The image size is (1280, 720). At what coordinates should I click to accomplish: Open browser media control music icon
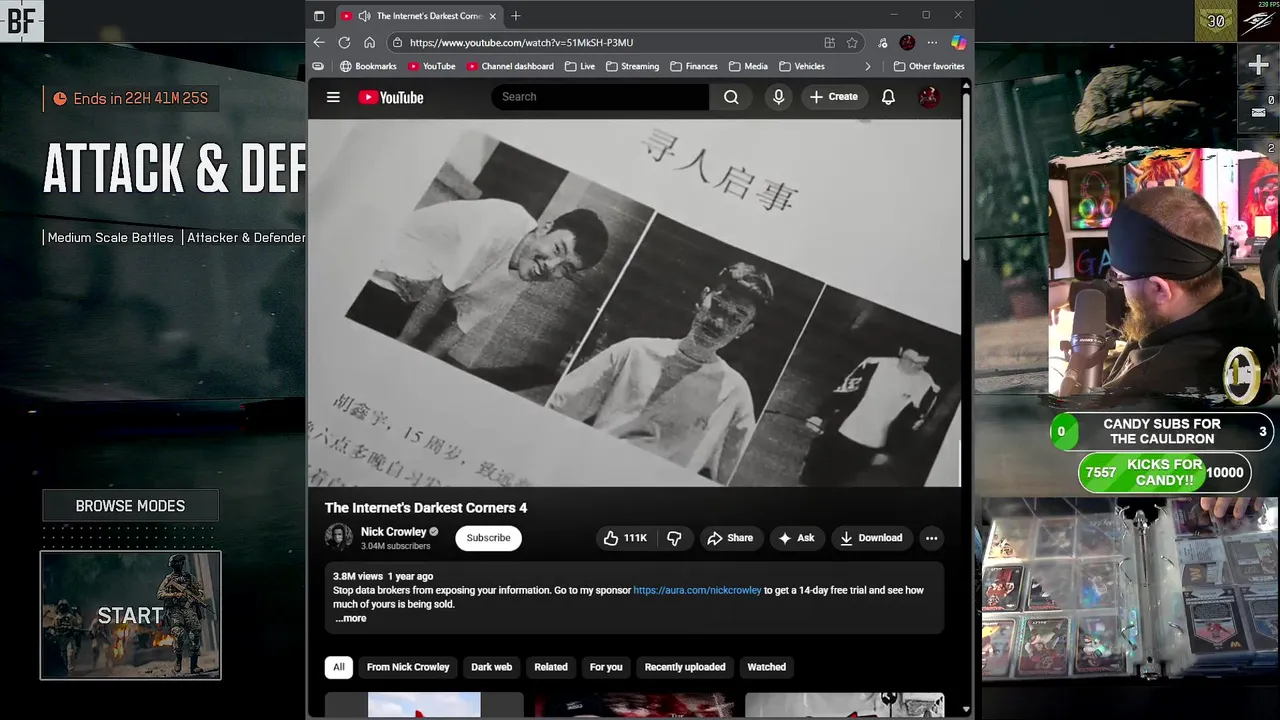click(x=882, y=42)
